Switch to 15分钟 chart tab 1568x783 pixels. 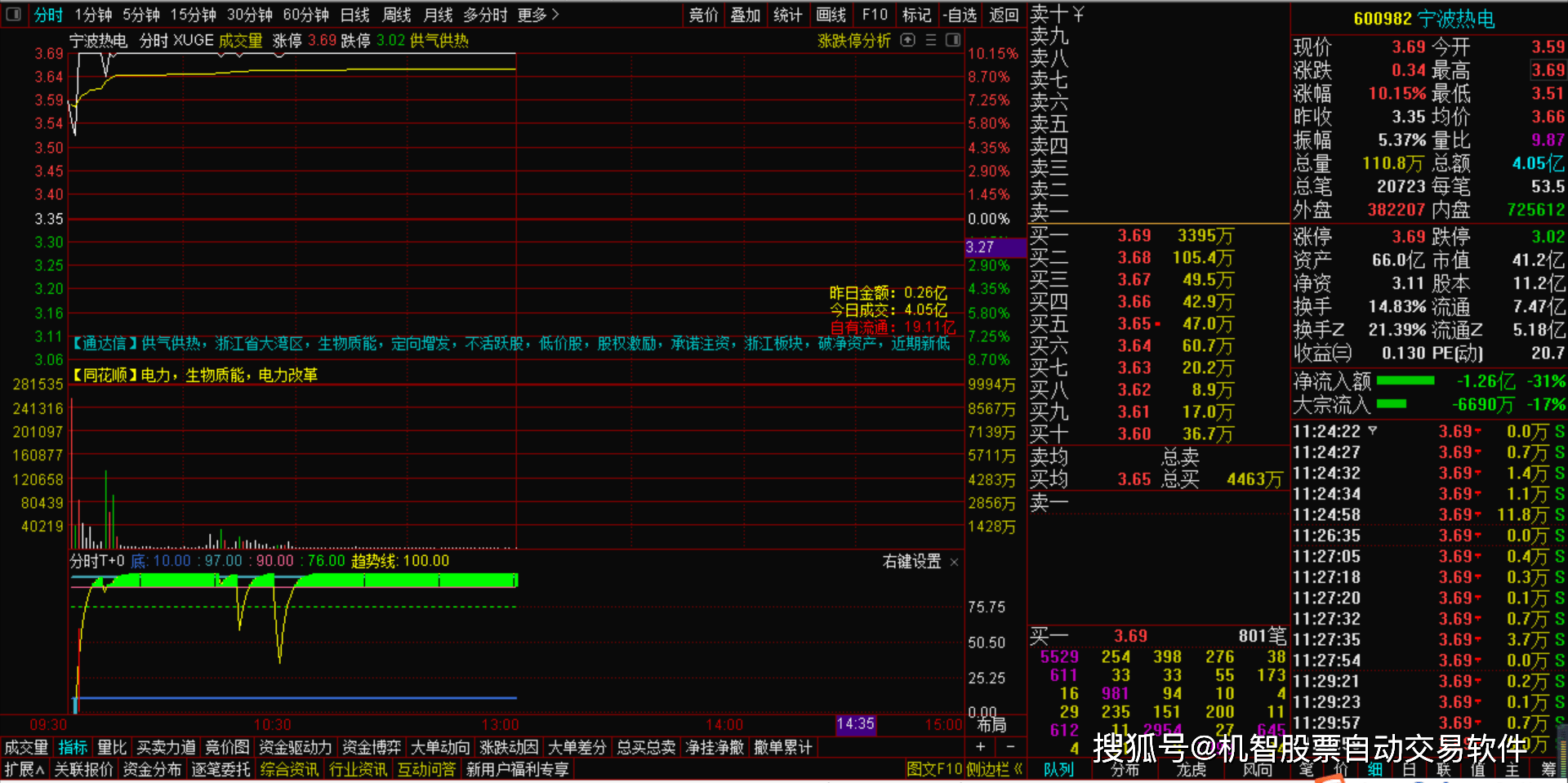tap(193, 15)
